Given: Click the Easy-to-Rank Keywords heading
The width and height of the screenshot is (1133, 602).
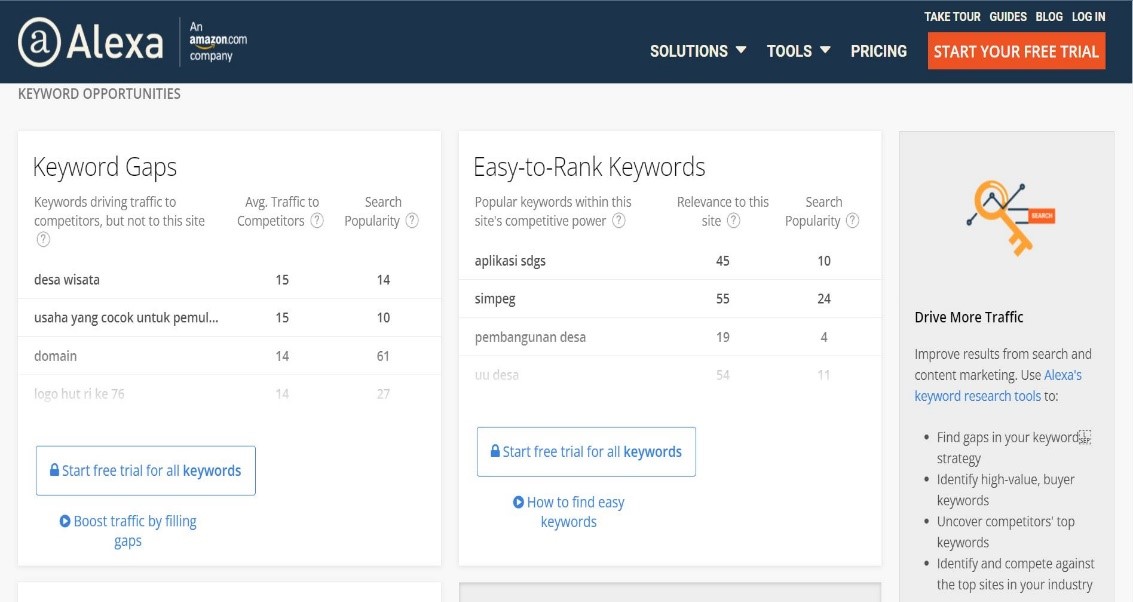Looking at the screenshot, I should coord(589,167).
